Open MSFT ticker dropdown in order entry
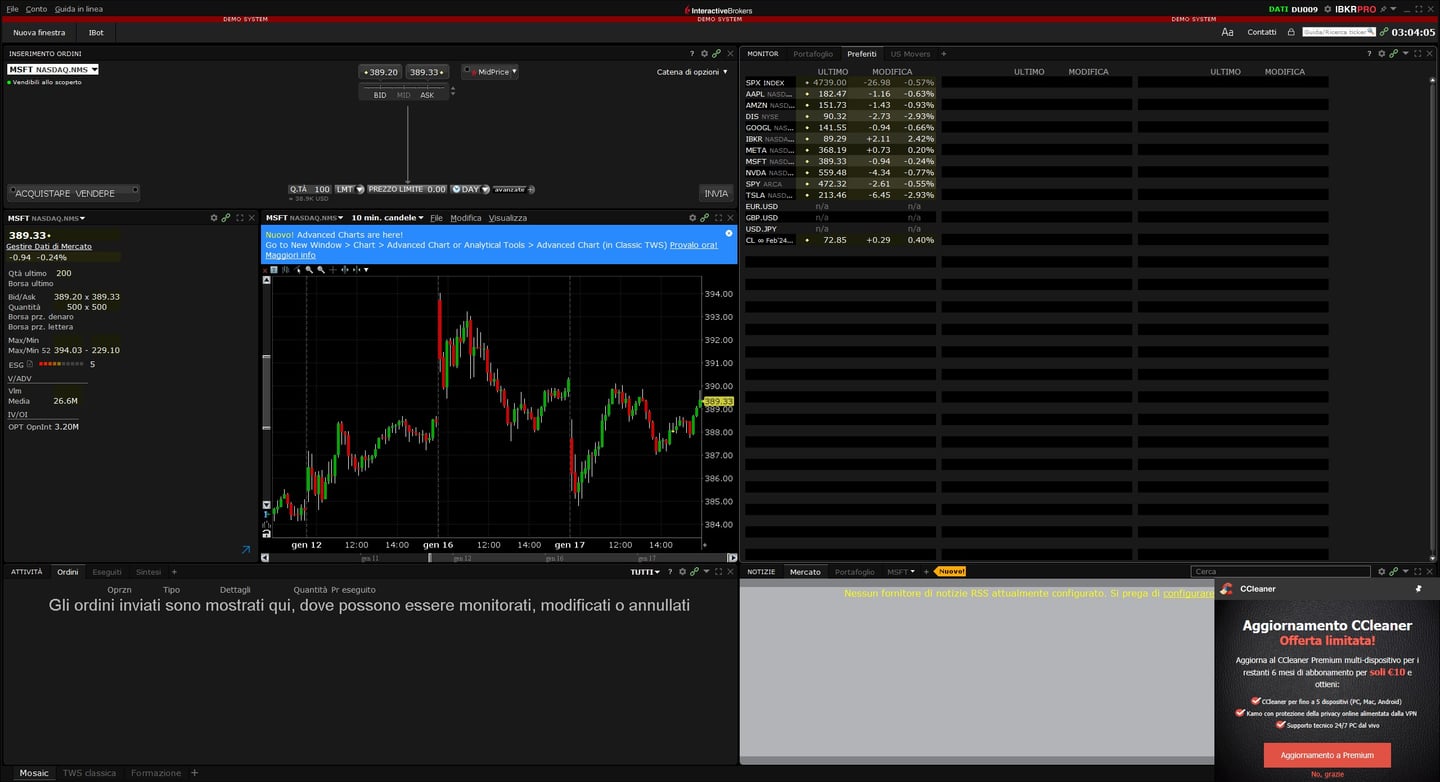Screen dimensions: 1440x782 pos(52,69)
